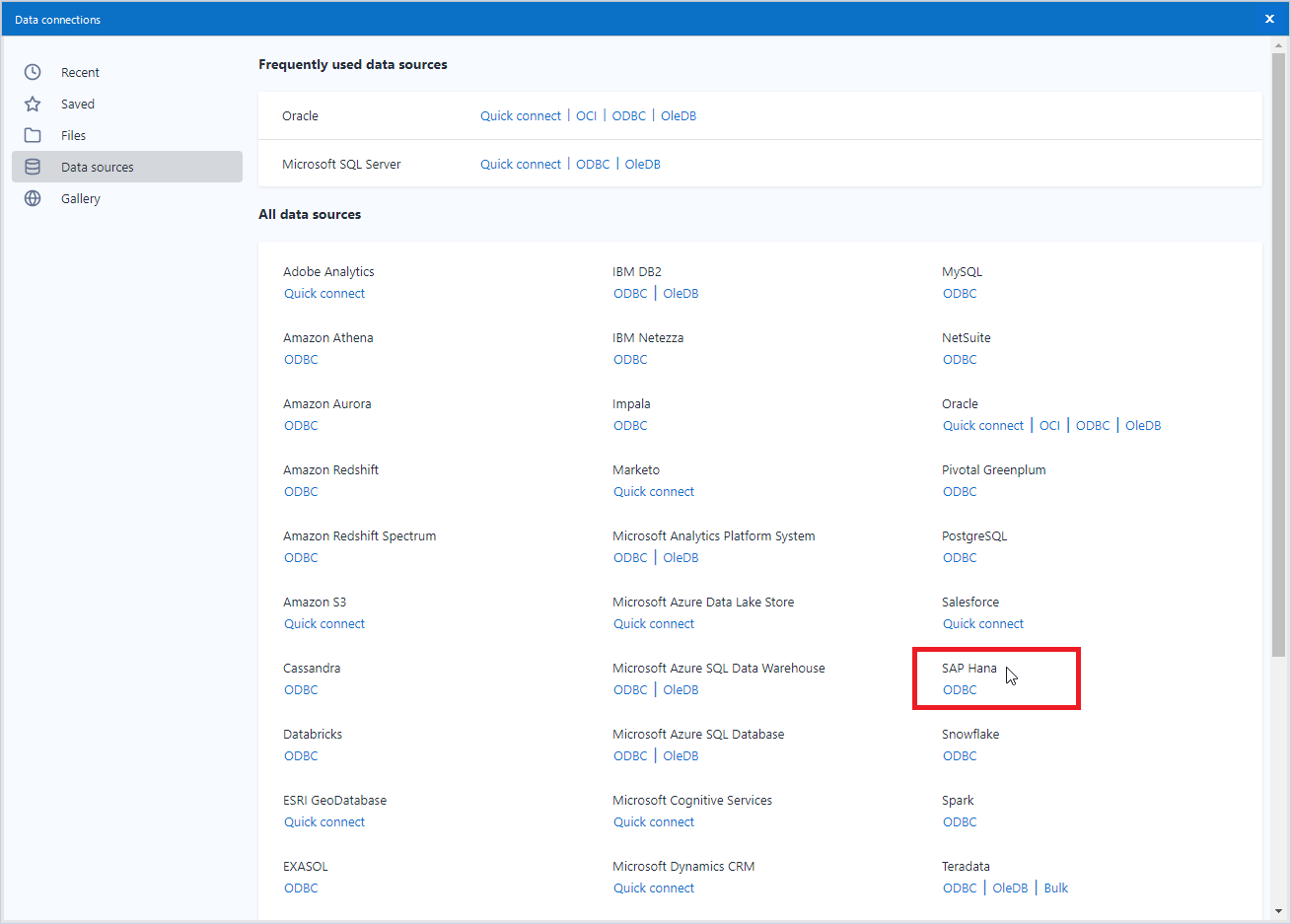Select OCI for Oracle in all data sources

1049,425
